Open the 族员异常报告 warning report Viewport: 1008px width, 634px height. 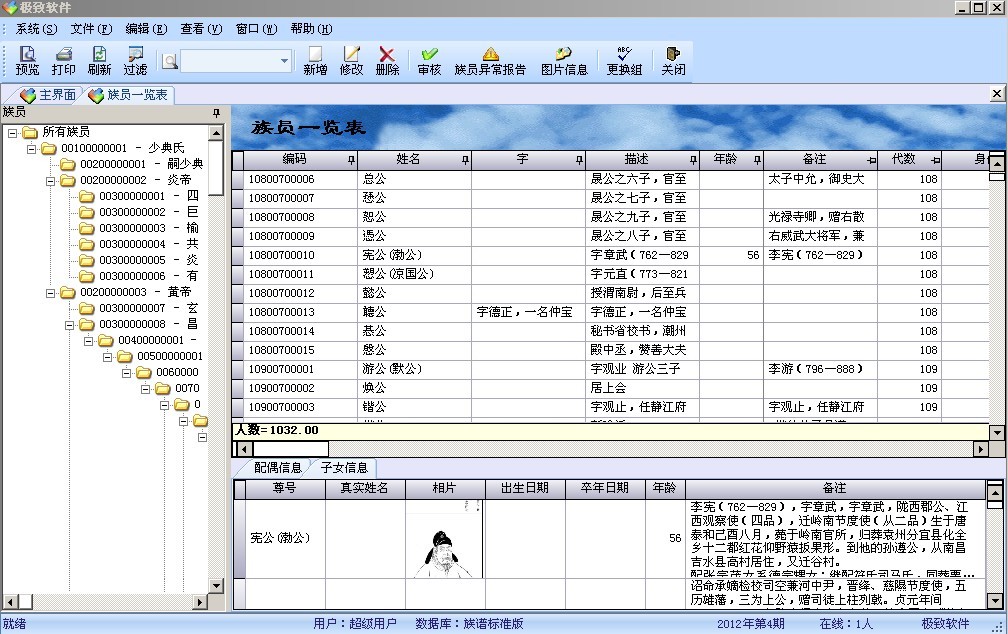(490, 61)
